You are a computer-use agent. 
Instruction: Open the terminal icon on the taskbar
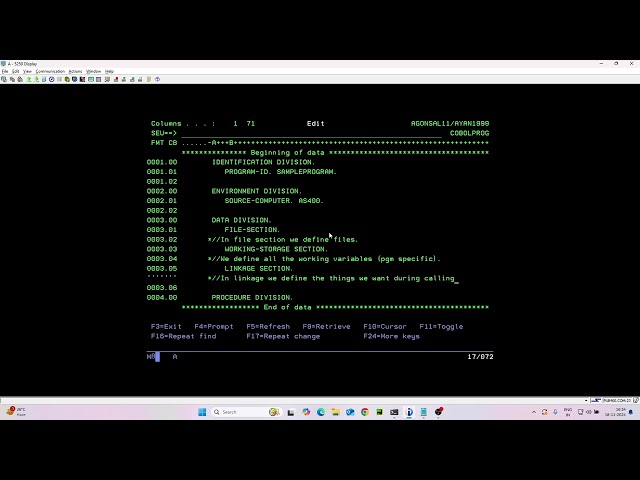click(394, 412)
